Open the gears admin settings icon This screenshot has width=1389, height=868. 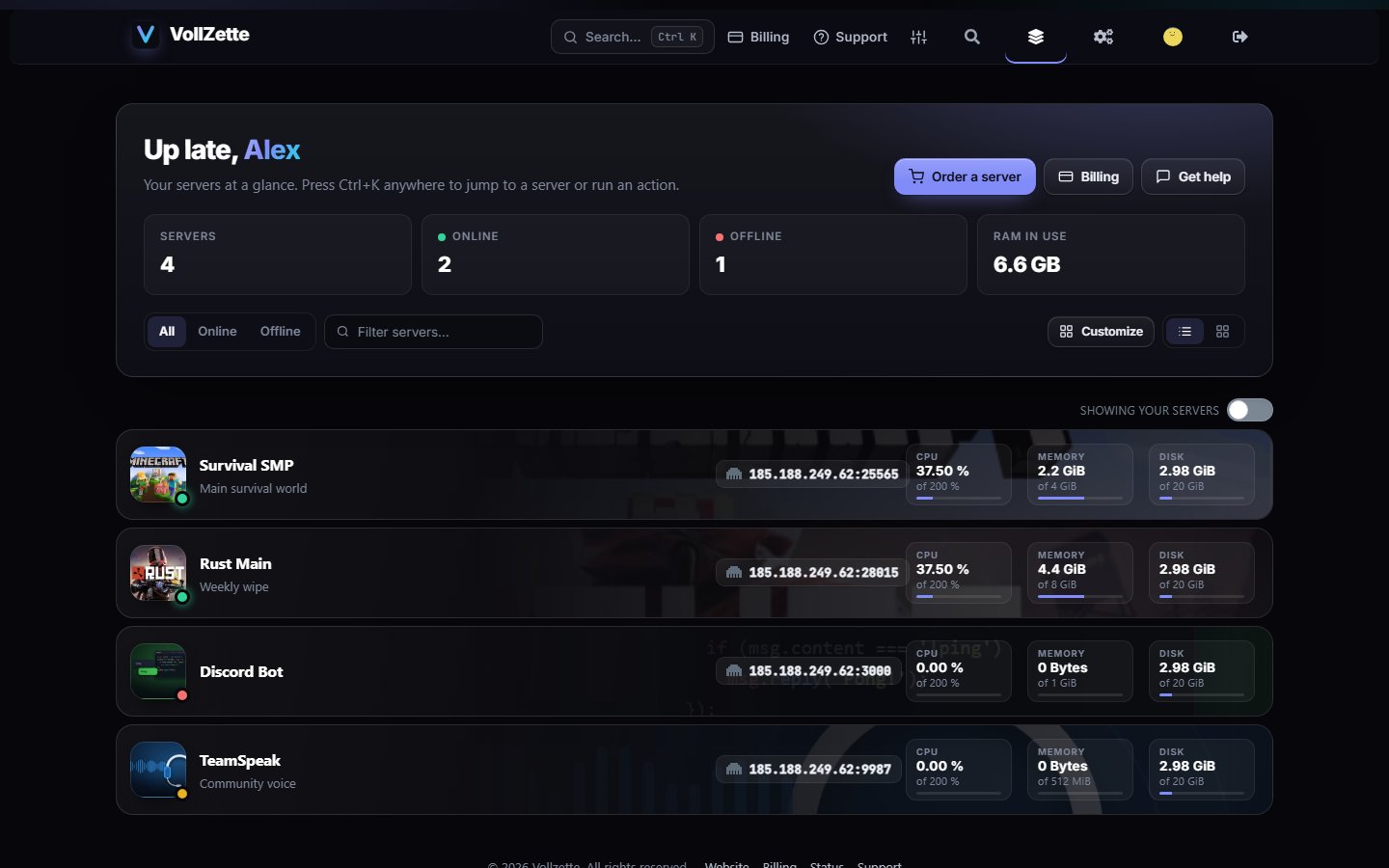(1103, 37)
